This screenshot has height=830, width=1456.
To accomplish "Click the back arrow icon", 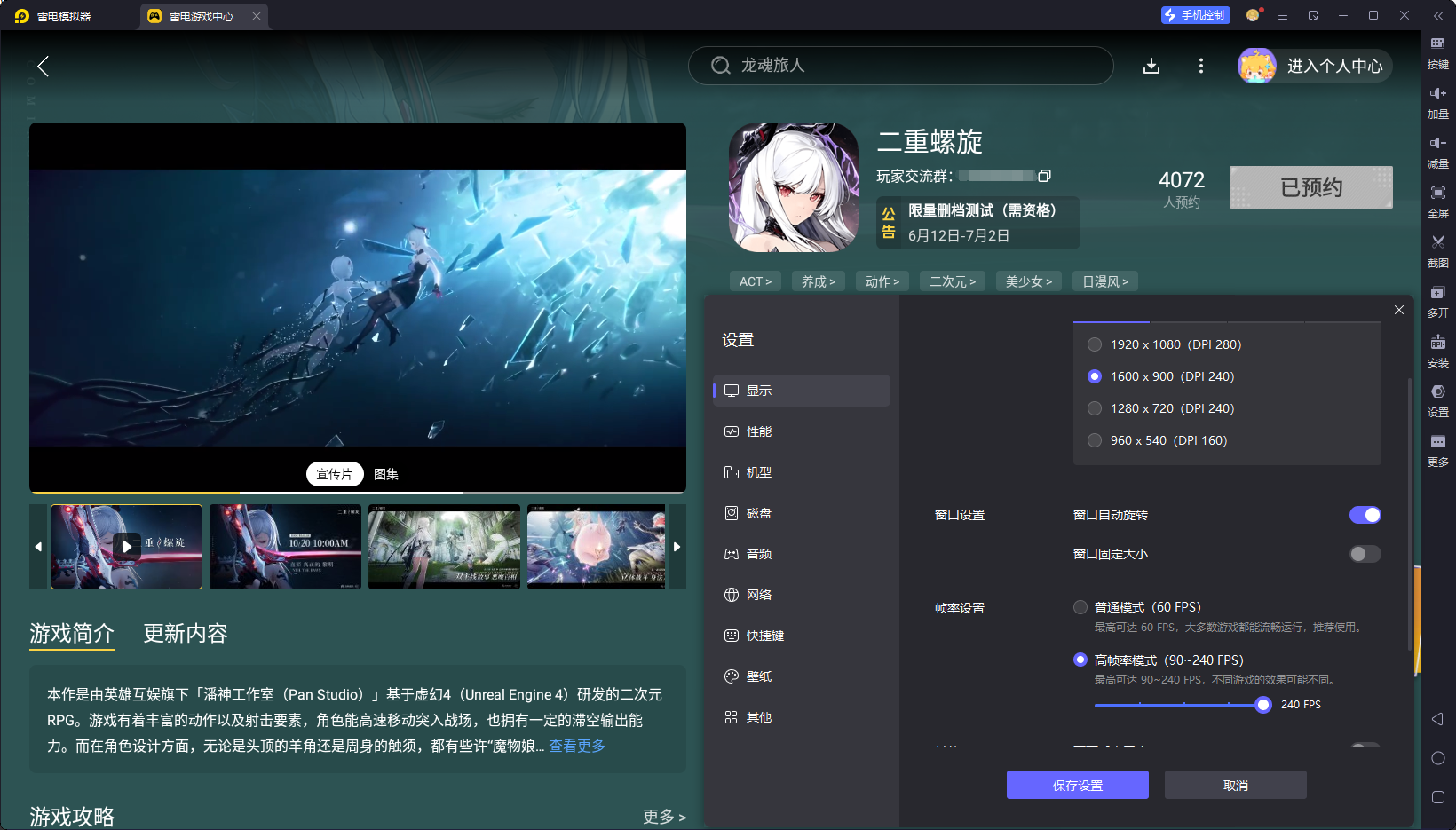I will click(x=43, y=66).
